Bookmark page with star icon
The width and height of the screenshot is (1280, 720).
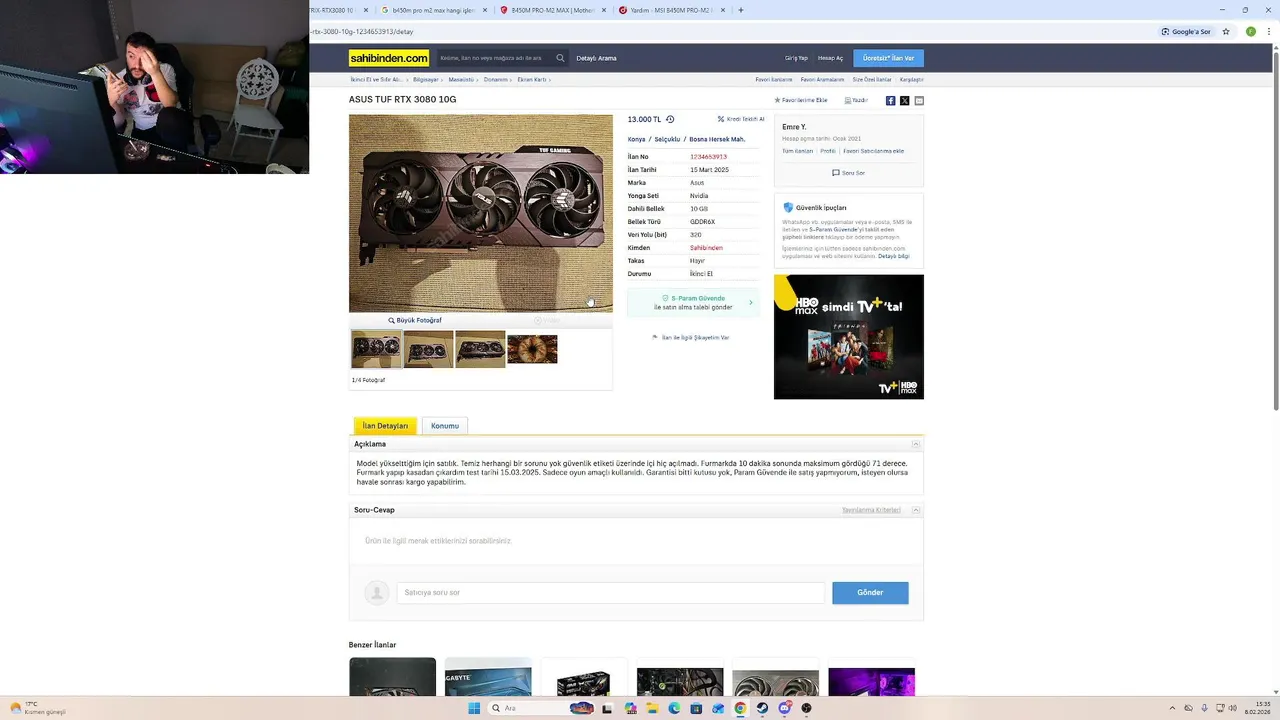pos(1226,32)
